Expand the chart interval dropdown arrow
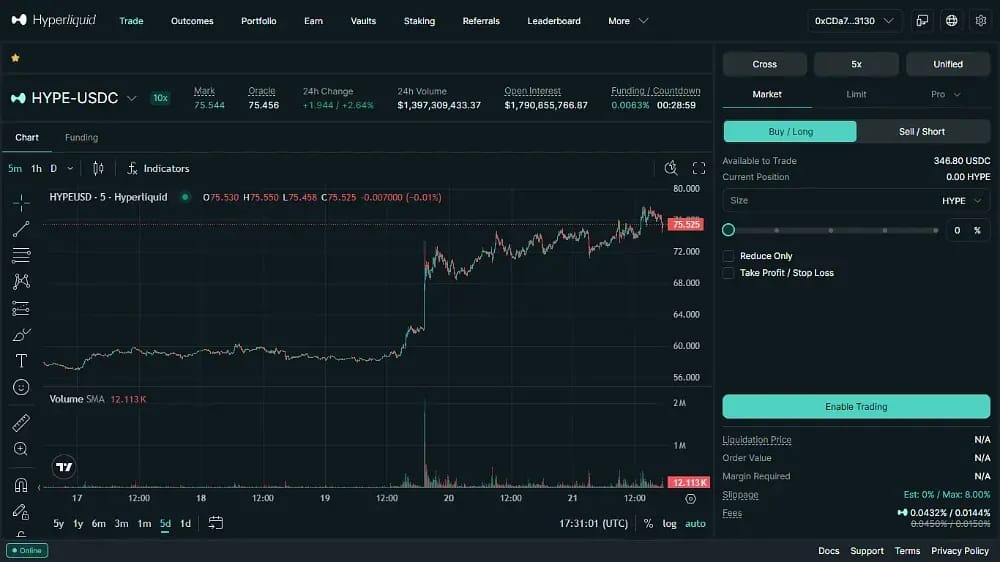1000x562 pixels. [70, 168]
